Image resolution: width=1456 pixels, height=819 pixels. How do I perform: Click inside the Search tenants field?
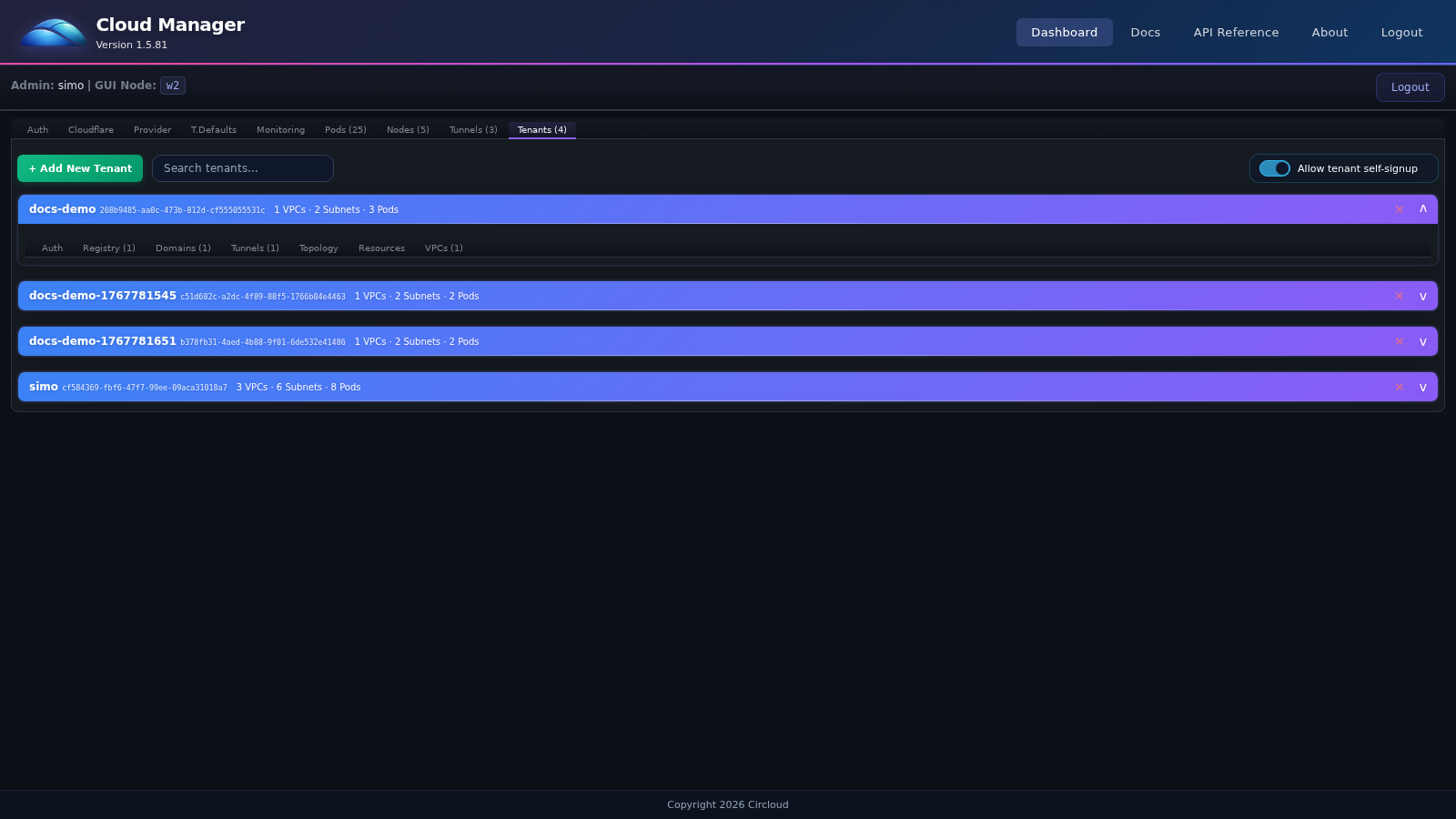[x=242, y=168]
